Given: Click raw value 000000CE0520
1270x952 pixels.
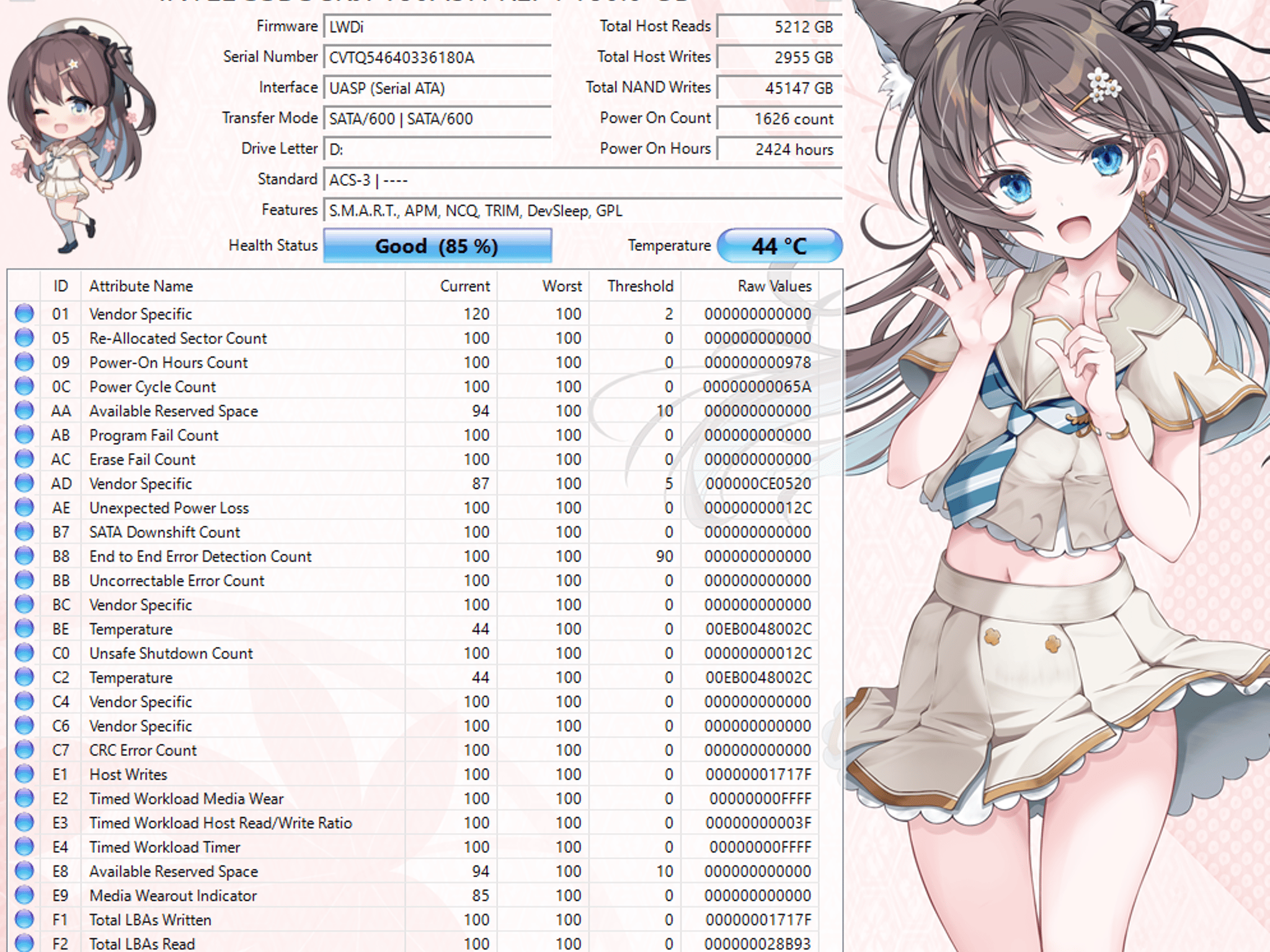Looking at the screenshot, I should click(758, 483).
